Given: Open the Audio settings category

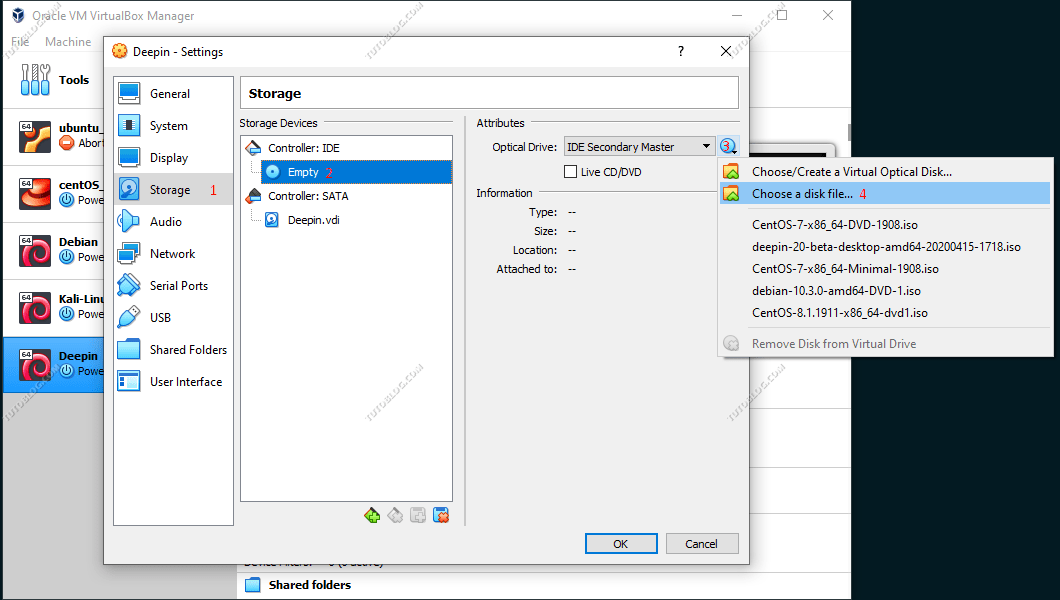Looking at the screenshot, I should (x=165, y=222).
